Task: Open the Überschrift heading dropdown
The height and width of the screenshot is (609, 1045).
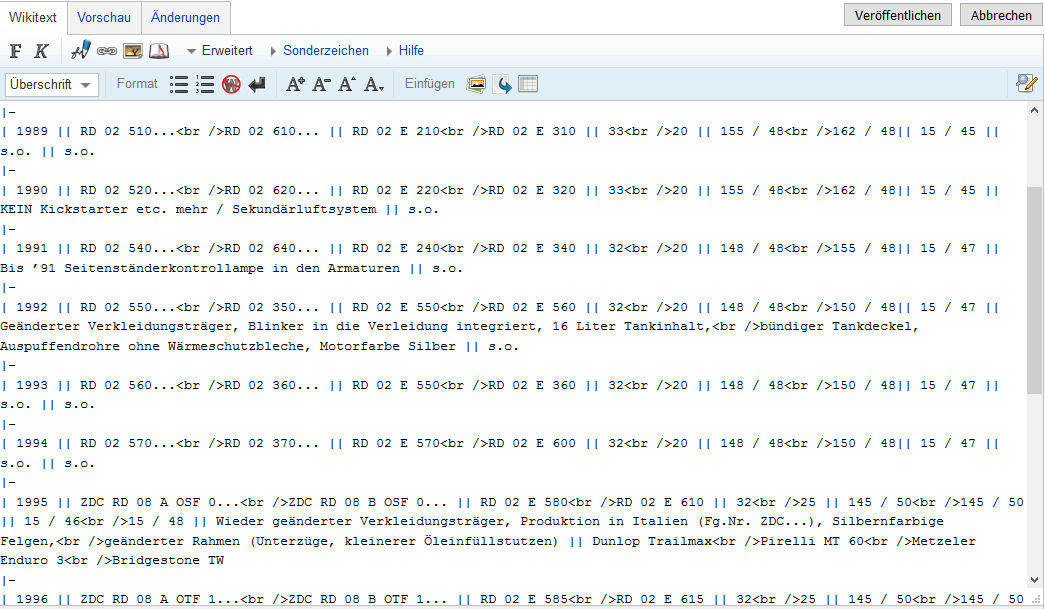Action: coord(51,85)
